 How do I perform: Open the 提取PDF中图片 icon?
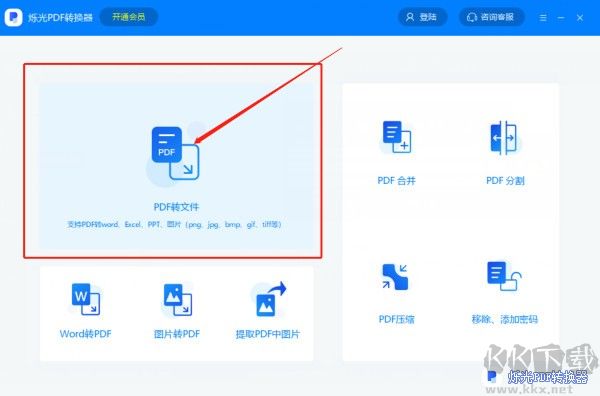tap(271, 299)
